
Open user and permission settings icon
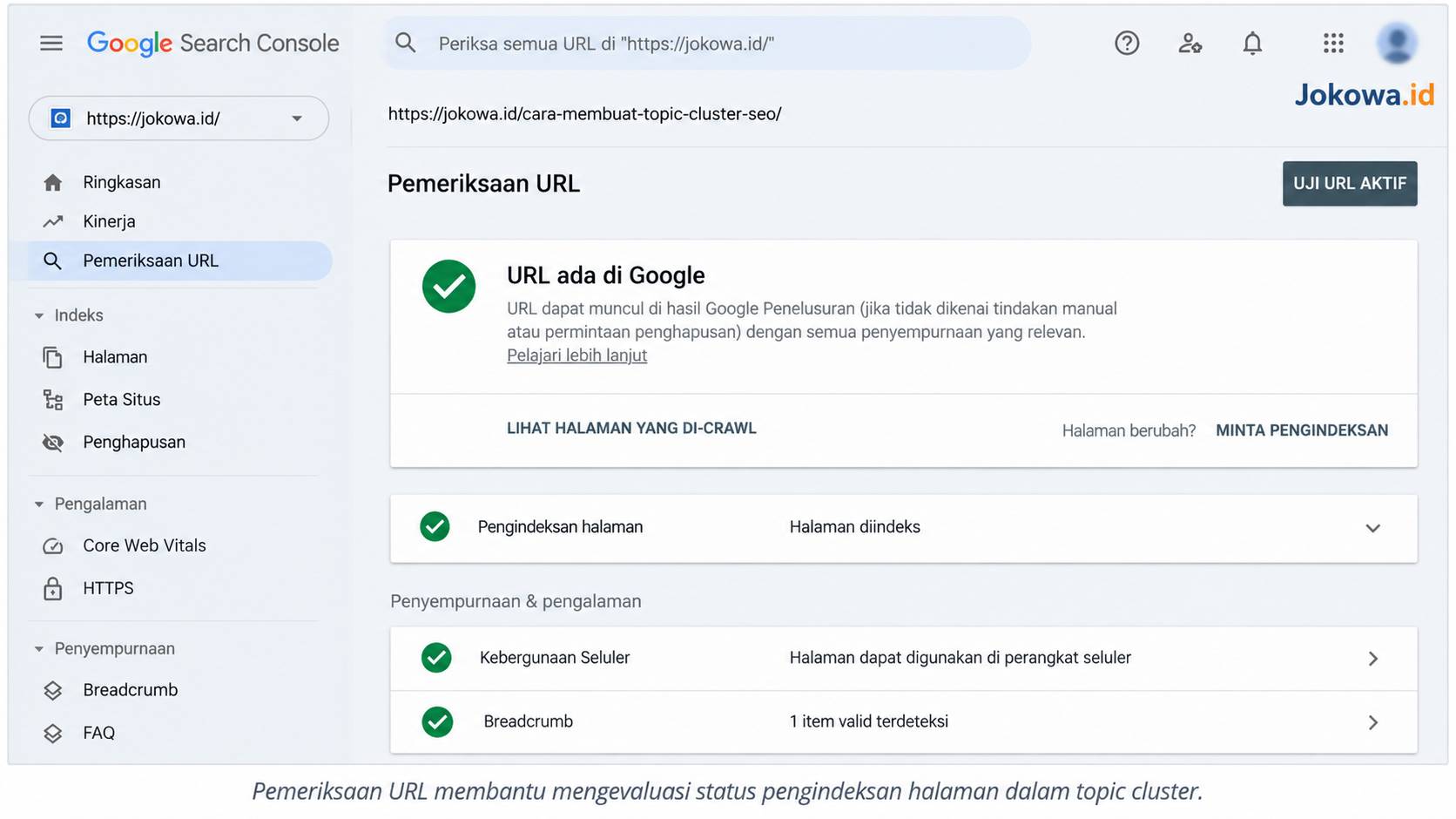1190,43
